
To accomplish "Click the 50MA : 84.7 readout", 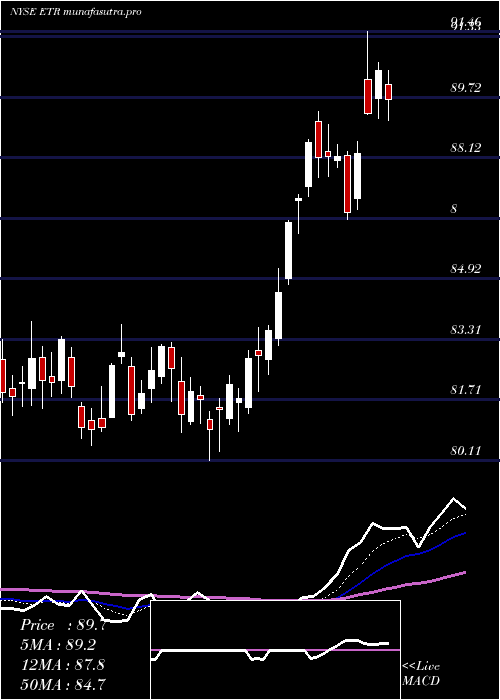I will (62, 684).
